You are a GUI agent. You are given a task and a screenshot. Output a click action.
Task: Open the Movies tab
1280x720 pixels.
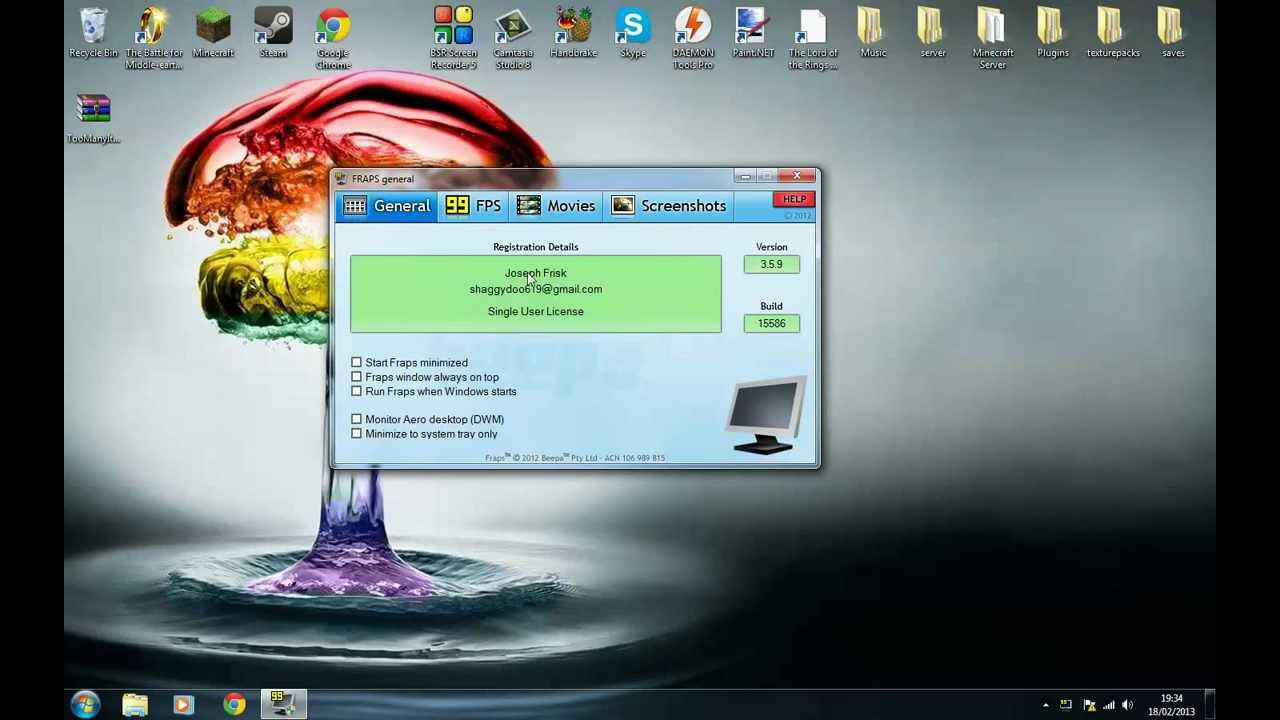point(556,206)
